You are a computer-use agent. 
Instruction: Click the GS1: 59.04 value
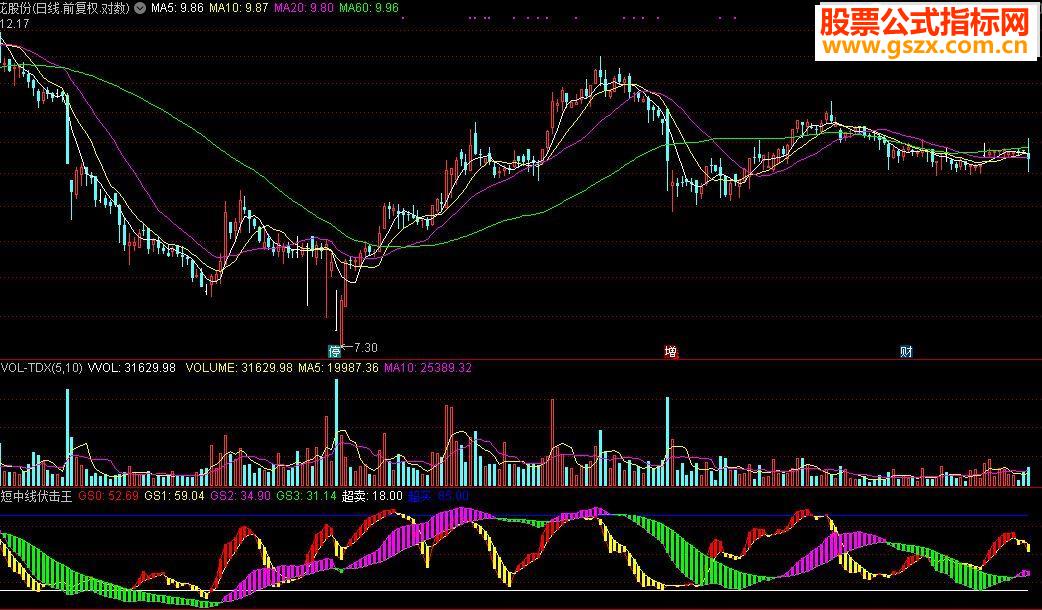click(174, 496)
